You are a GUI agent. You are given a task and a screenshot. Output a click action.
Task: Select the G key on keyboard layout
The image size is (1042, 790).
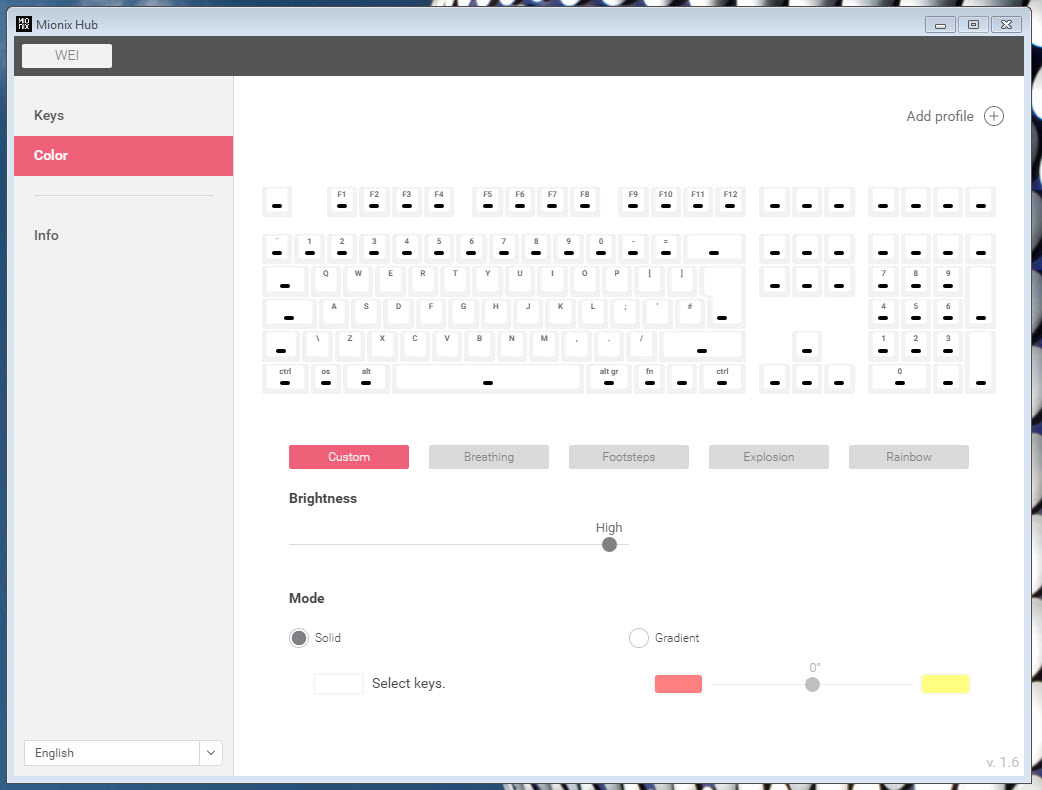pyautogui.click(x=463, y=313)
